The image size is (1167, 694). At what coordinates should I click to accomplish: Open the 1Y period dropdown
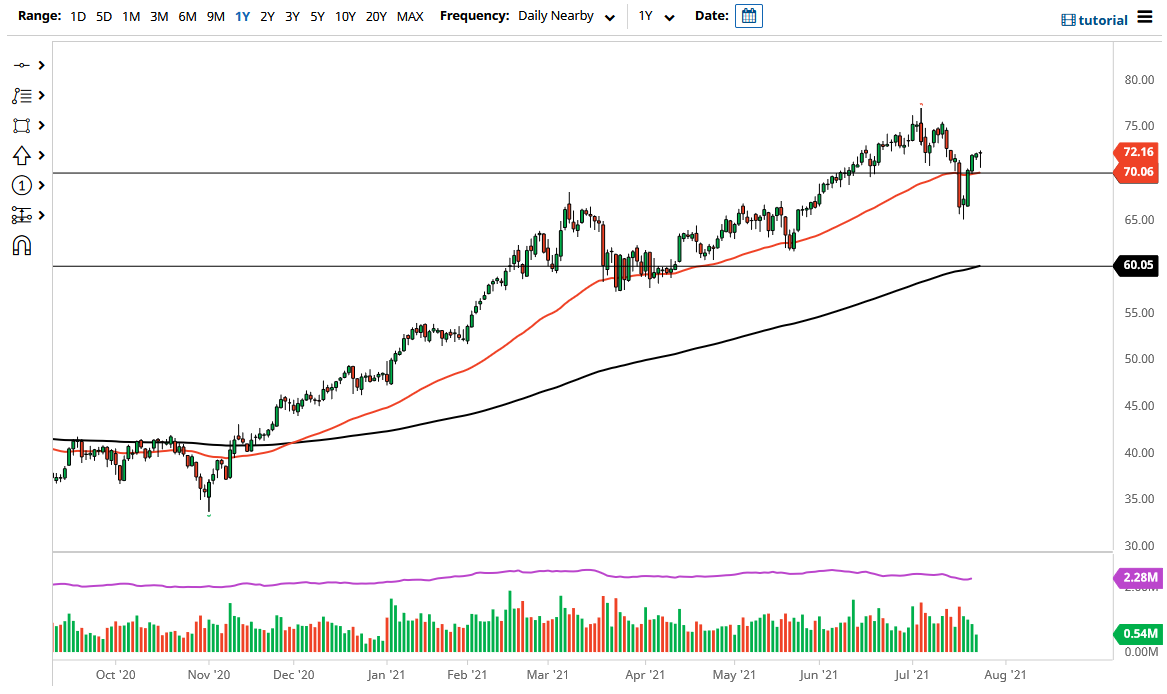[657, 16]
